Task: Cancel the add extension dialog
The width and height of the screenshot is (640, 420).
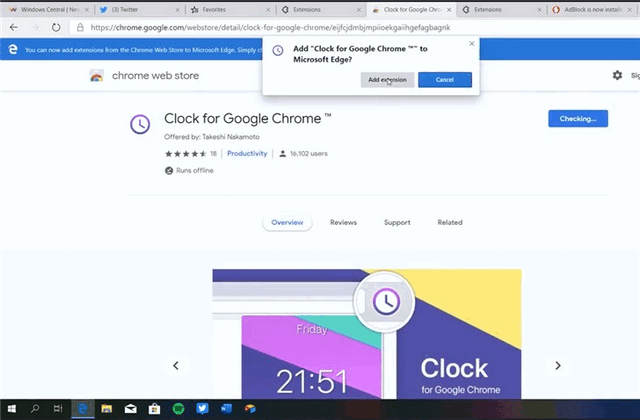Action: [x=445, y=80]
